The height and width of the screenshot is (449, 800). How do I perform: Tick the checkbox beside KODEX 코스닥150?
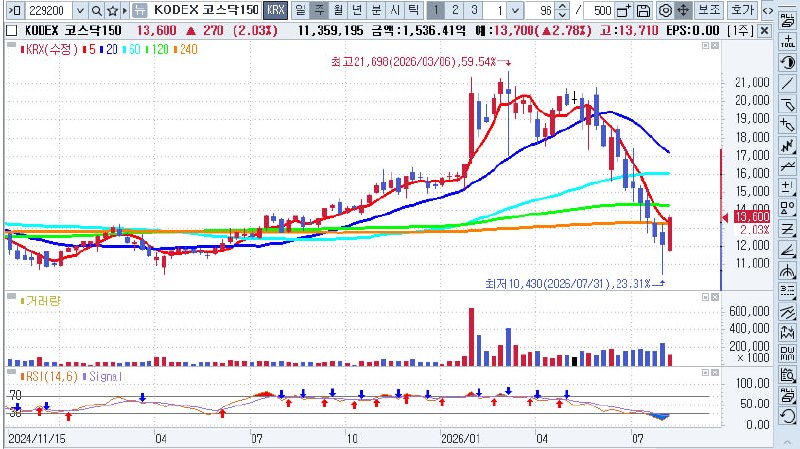11,31
